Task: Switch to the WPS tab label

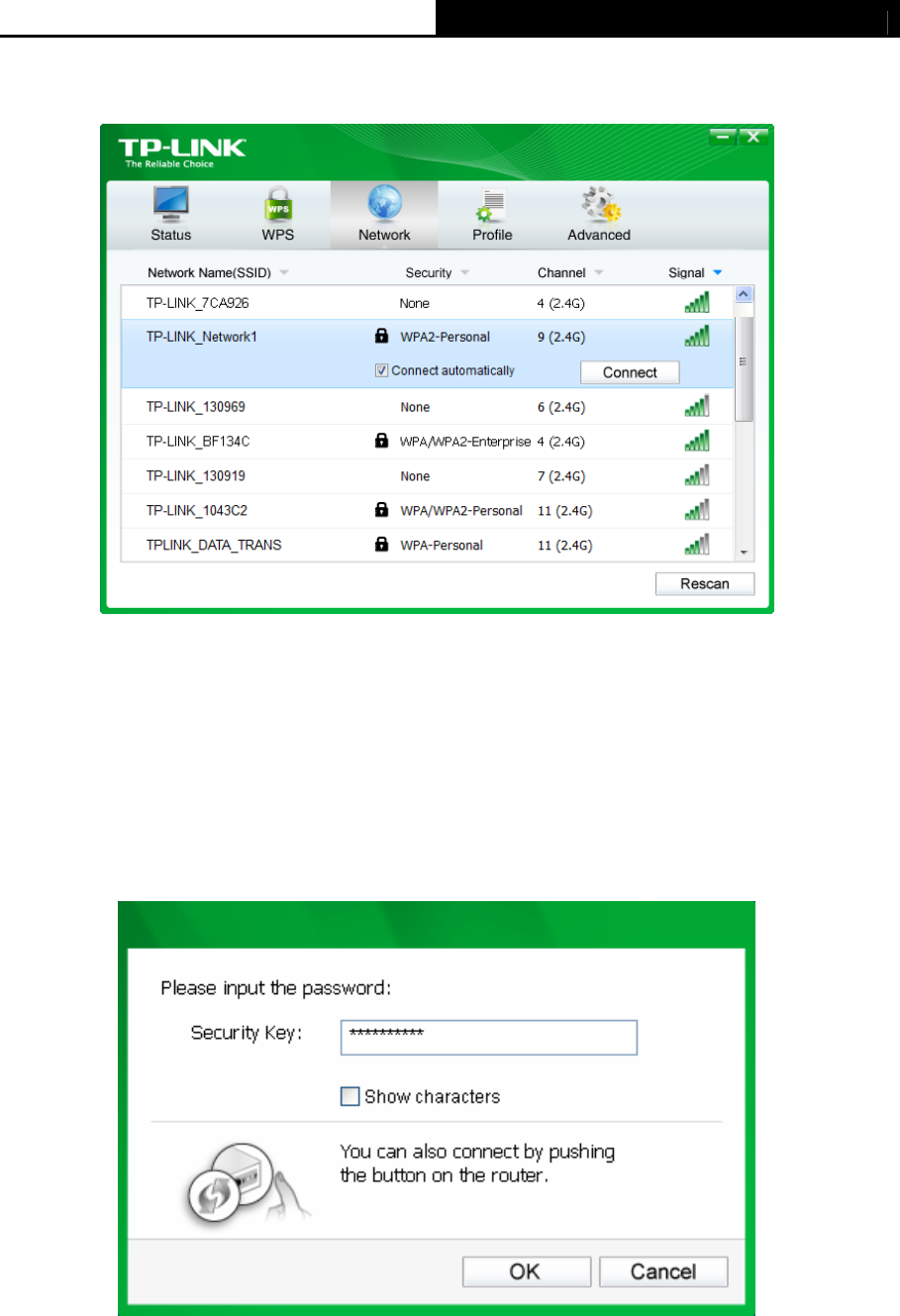Action: (278, 235)
